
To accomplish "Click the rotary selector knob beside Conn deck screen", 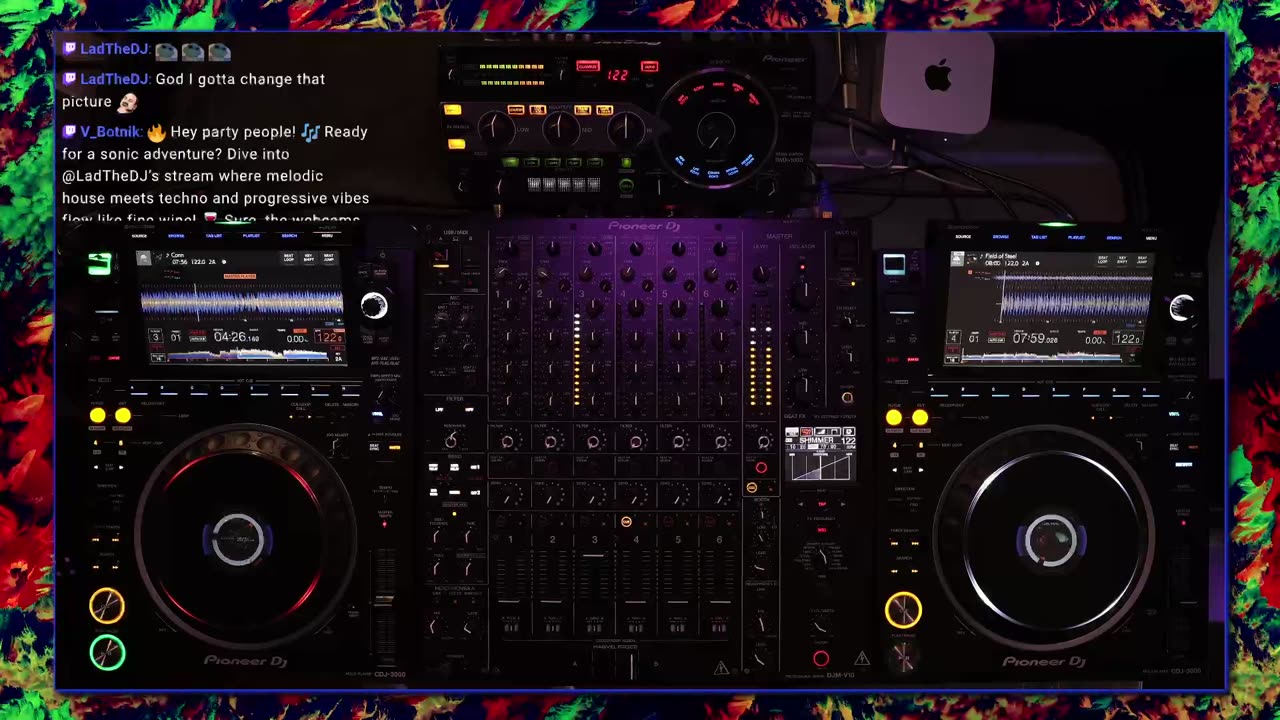I will [374, 306].
